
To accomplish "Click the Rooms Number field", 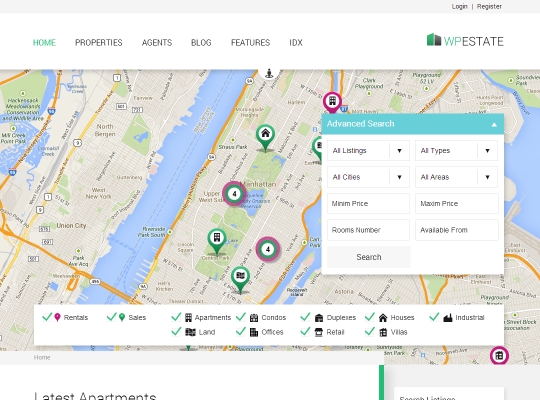I will [368, 230].
